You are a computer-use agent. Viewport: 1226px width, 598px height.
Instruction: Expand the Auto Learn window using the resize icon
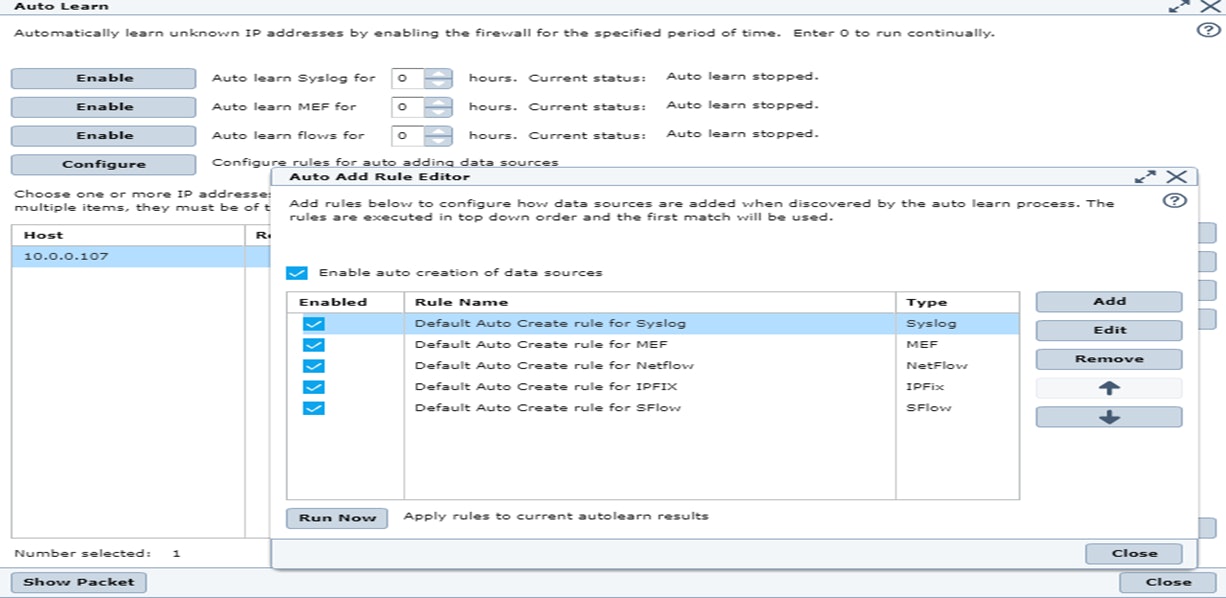(1179, 6)
